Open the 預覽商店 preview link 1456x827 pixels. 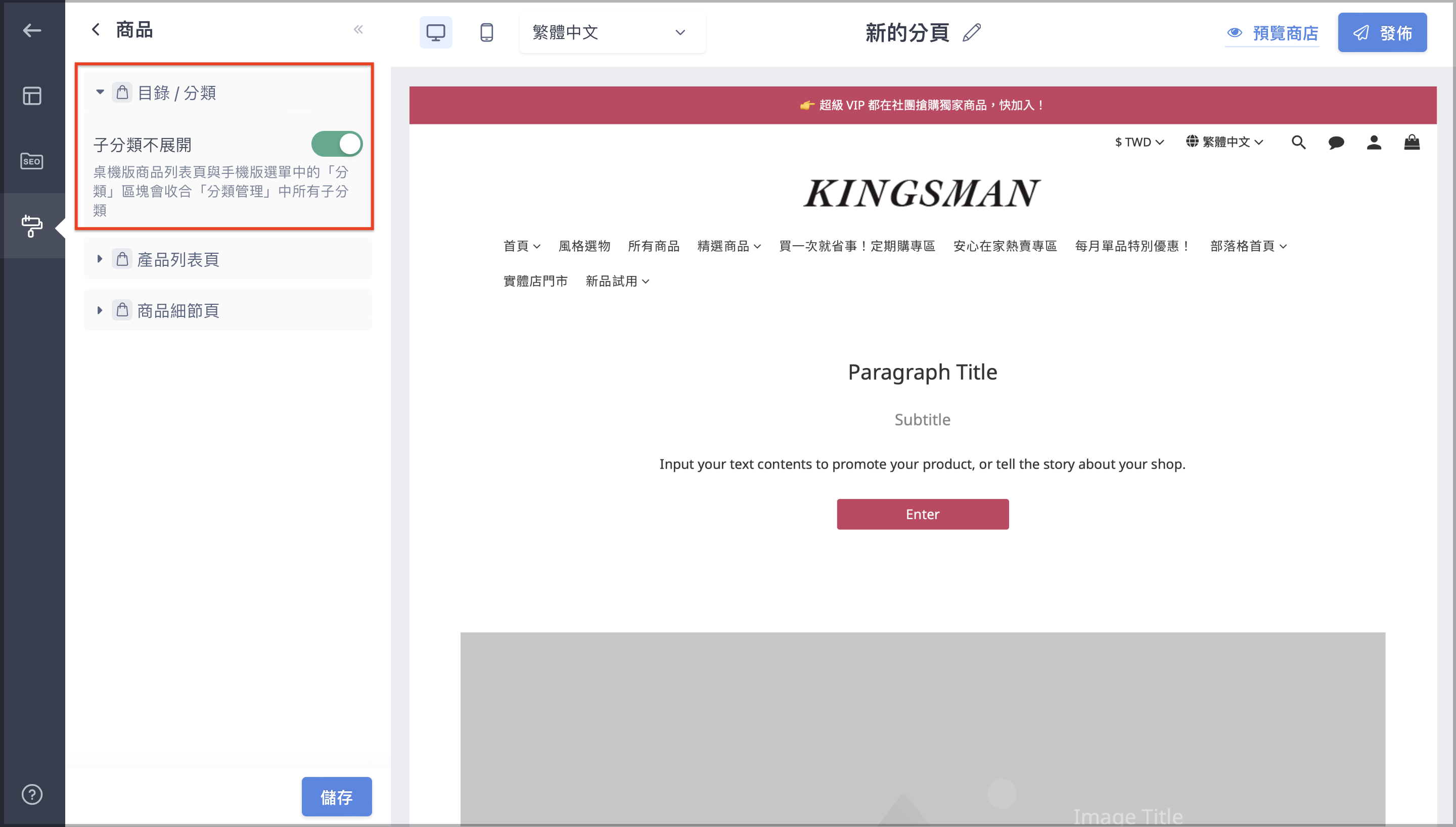[x=1272, y=33]
